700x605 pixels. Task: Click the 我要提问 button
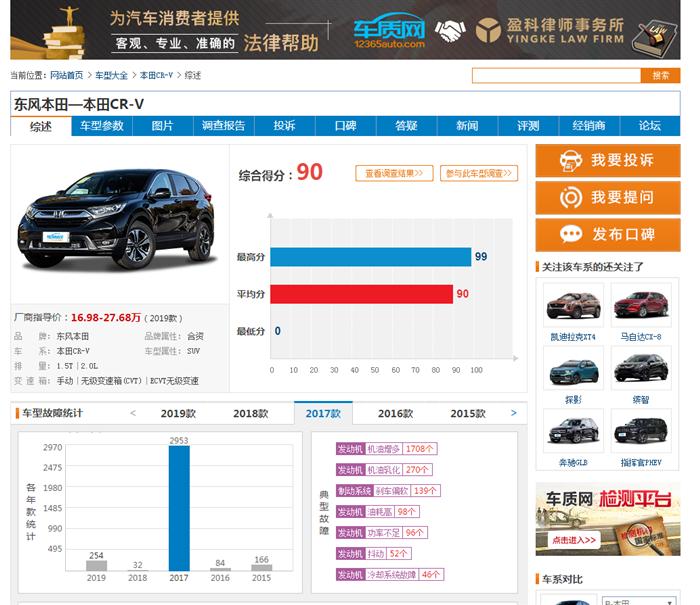pos(608,198)
